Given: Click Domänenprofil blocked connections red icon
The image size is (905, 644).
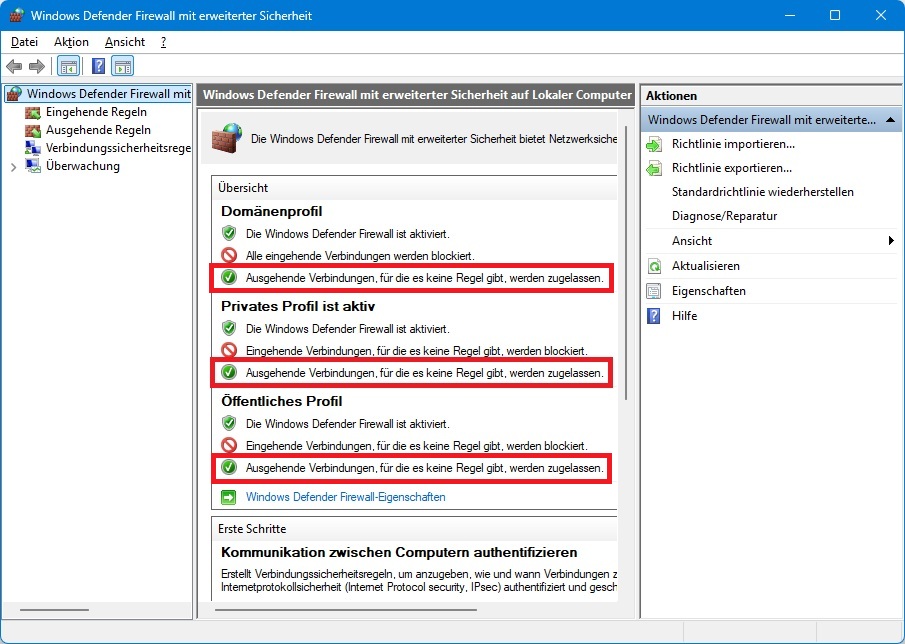Looking at the screenshot, I should pos(229,255).
